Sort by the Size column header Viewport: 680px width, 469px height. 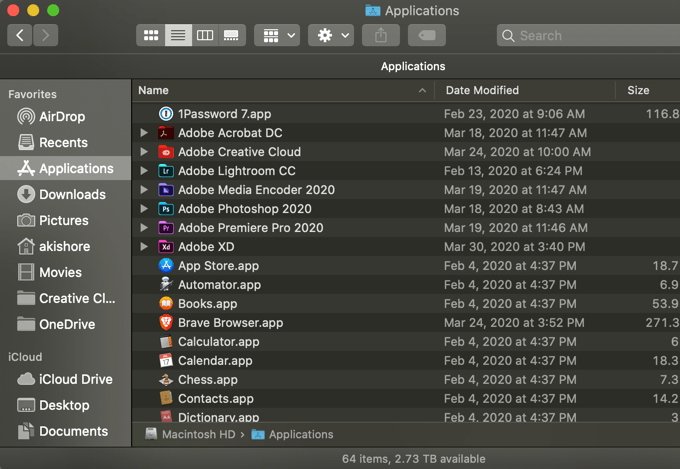(648, 90)
